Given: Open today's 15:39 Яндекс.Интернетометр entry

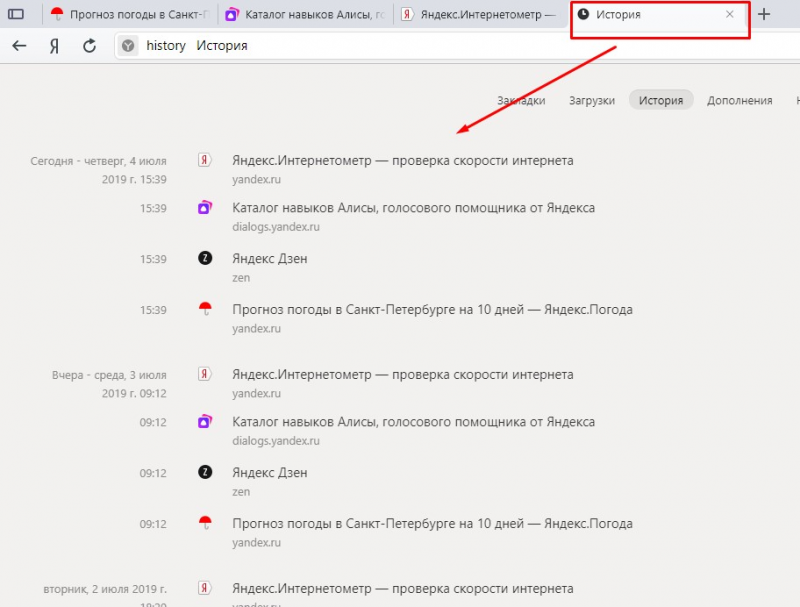Looking at the screenshot, I should coord(403,161).
